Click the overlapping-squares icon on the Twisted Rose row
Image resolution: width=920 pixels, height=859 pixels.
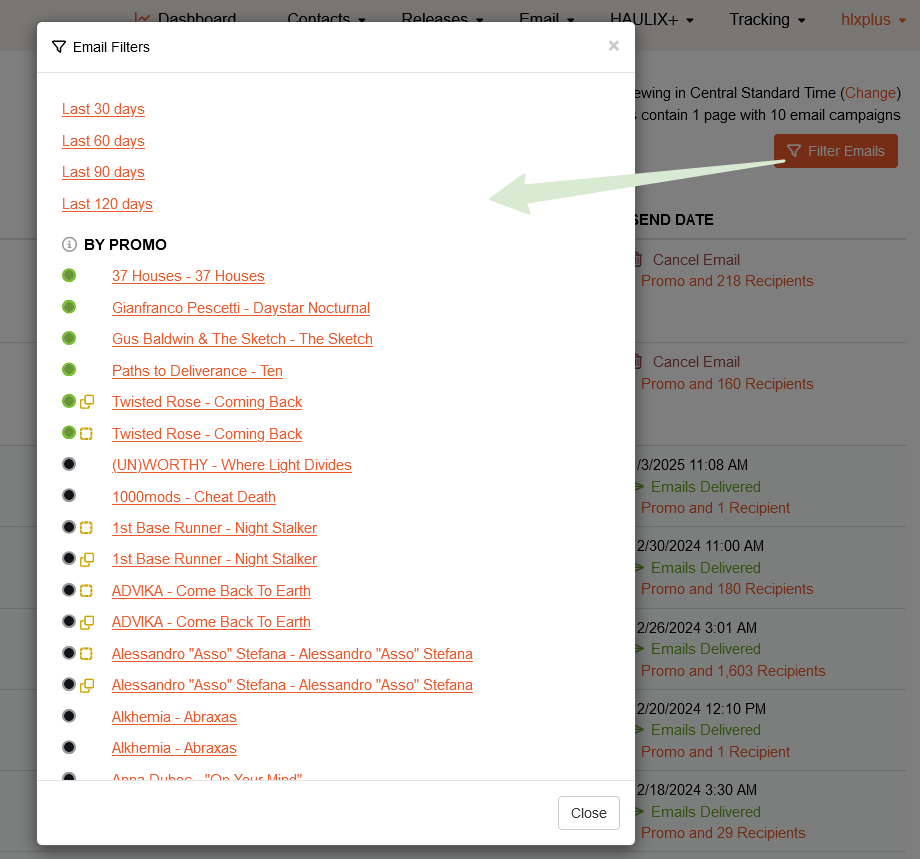[87, 402]
